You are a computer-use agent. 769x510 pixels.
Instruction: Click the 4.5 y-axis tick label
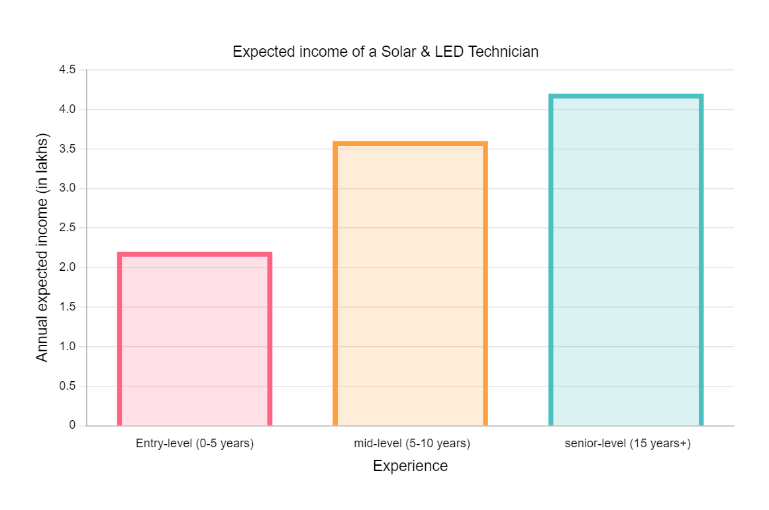click(67, 70)
